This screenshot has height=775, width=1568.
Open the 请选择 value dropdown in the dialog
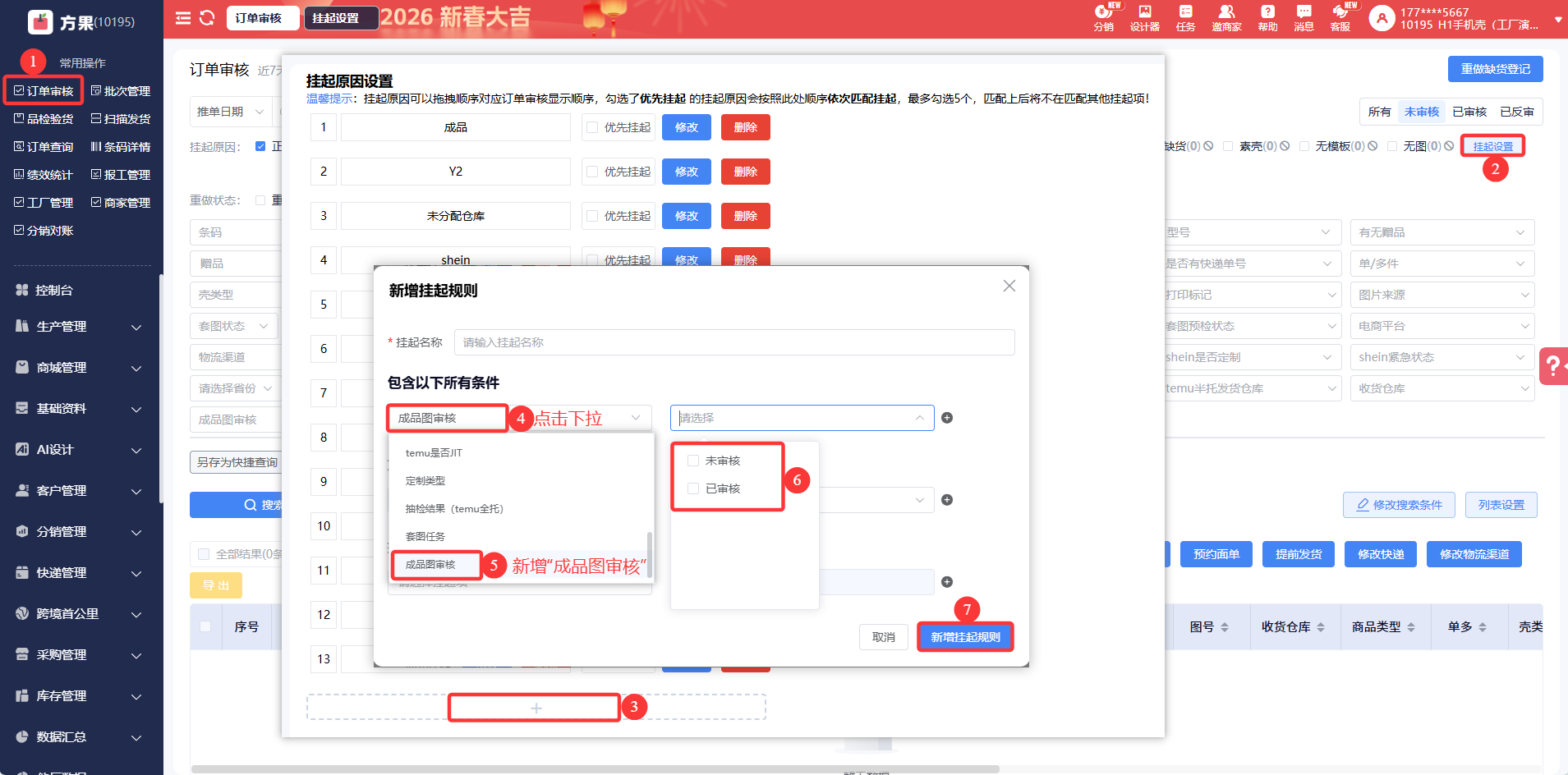coord(802,418)
